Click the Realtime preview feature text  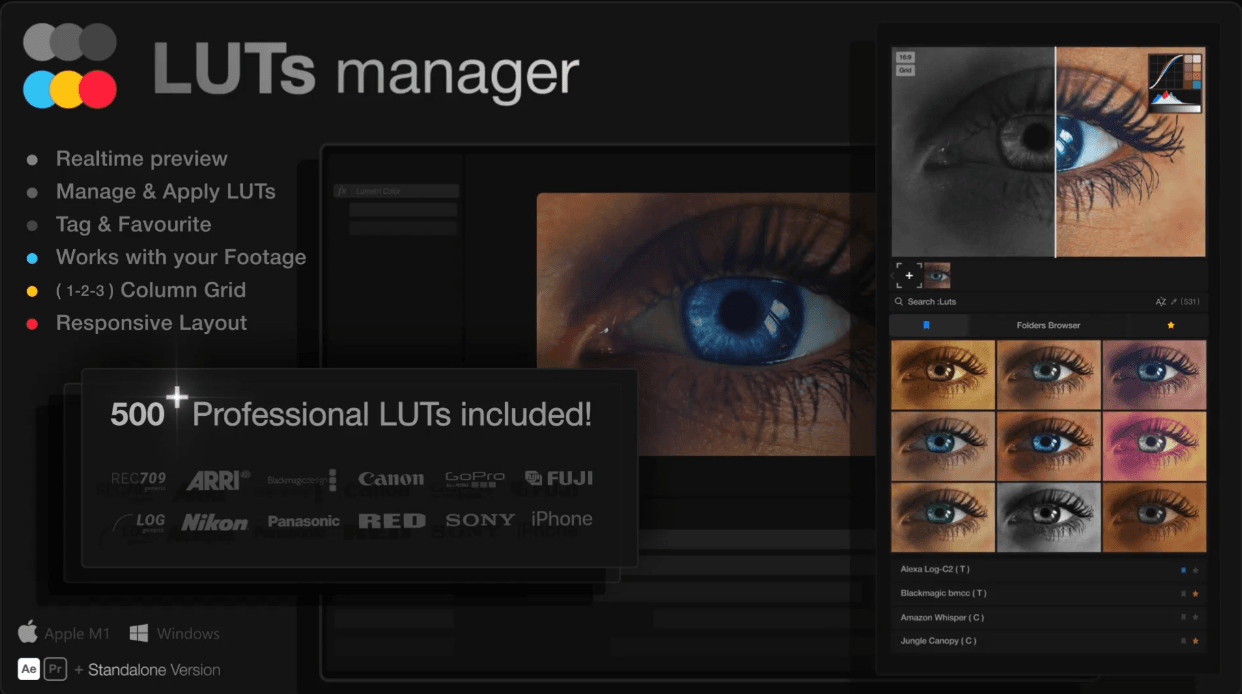(142, 159)
